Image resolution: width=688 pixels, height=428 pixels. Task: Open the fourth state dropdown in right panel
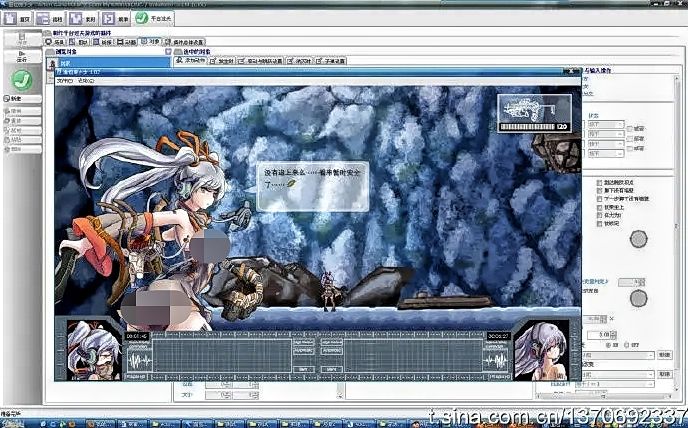pos(606,154)
